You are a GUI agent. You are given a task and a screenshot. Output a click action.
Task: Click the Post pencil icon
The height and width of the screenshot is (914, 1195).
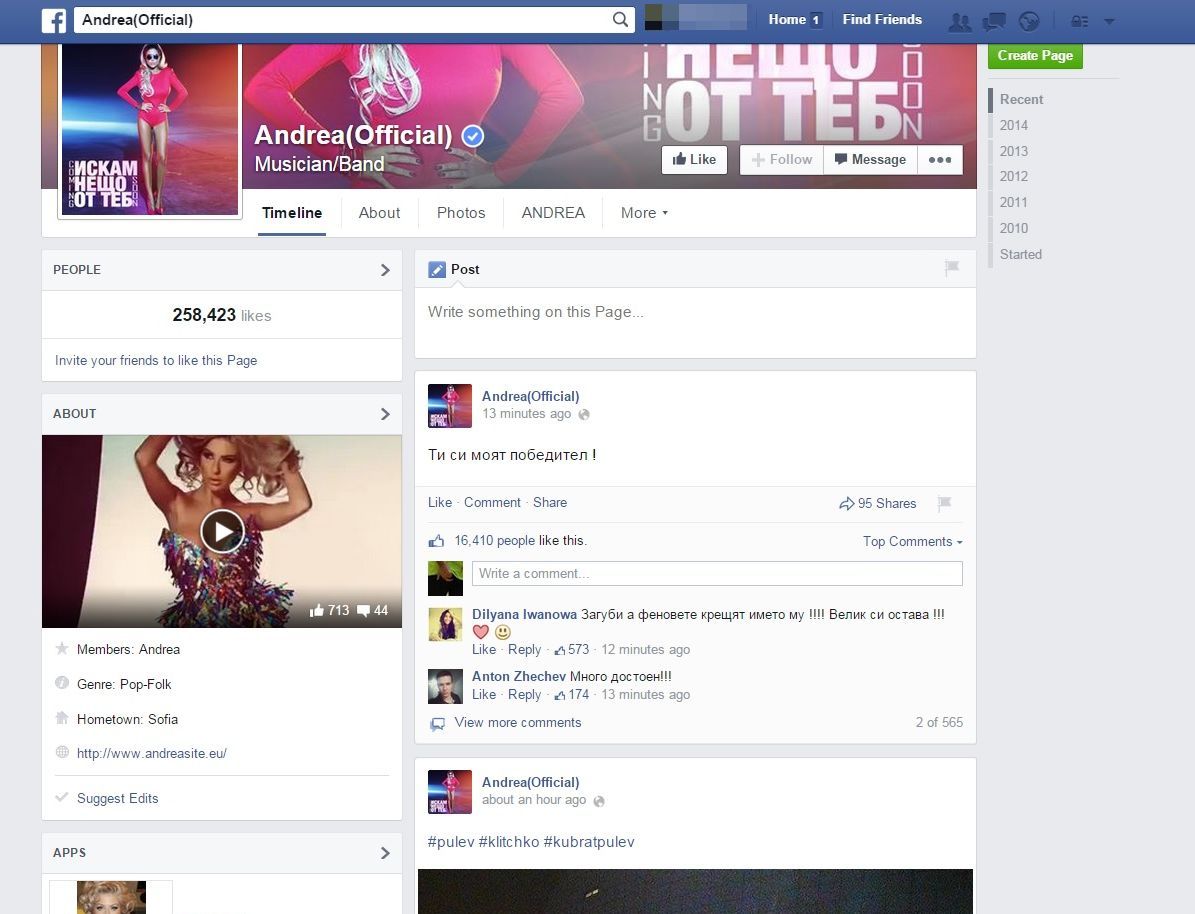pos(437,269)
